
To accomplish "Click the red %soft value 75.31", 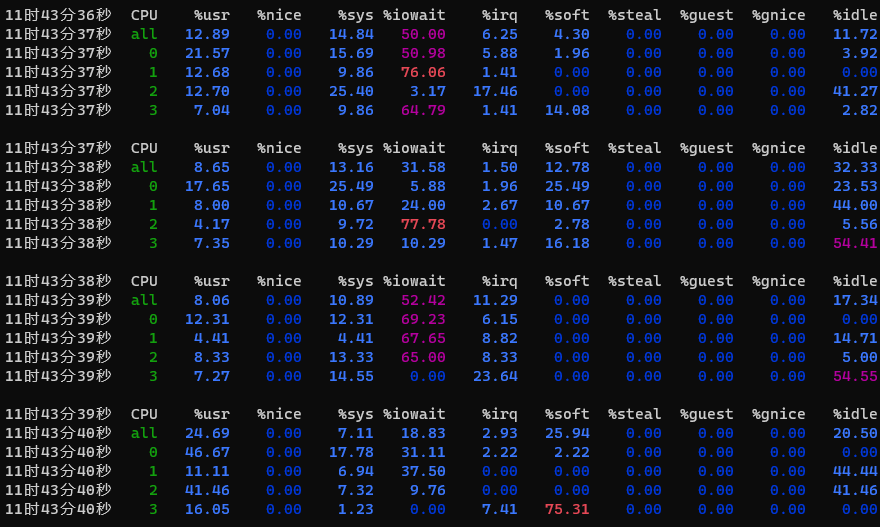I will (x=567, y=509).
